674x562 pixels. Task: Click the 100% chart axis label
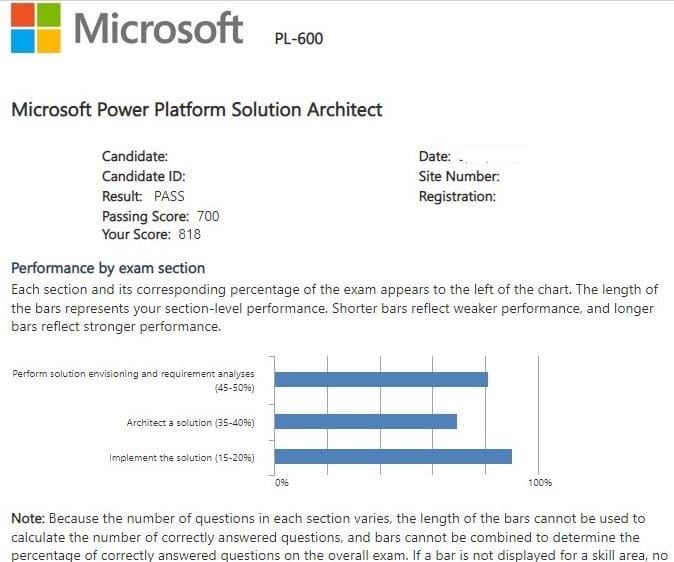pyautogui.click(x=540, y=483)
